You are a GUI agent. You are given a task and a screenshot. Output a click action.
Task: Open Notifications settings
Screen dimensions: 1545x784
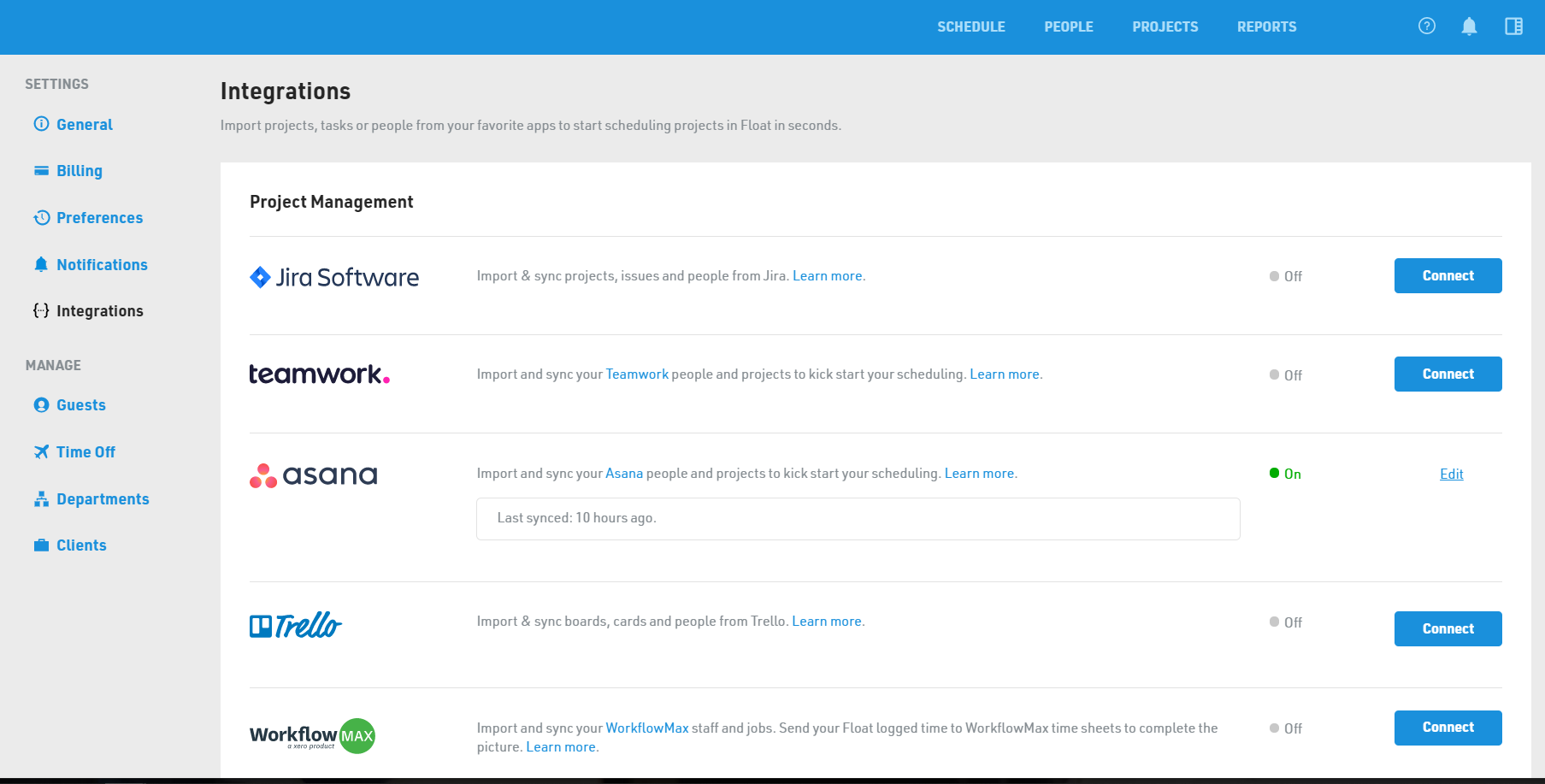point(103,265)
